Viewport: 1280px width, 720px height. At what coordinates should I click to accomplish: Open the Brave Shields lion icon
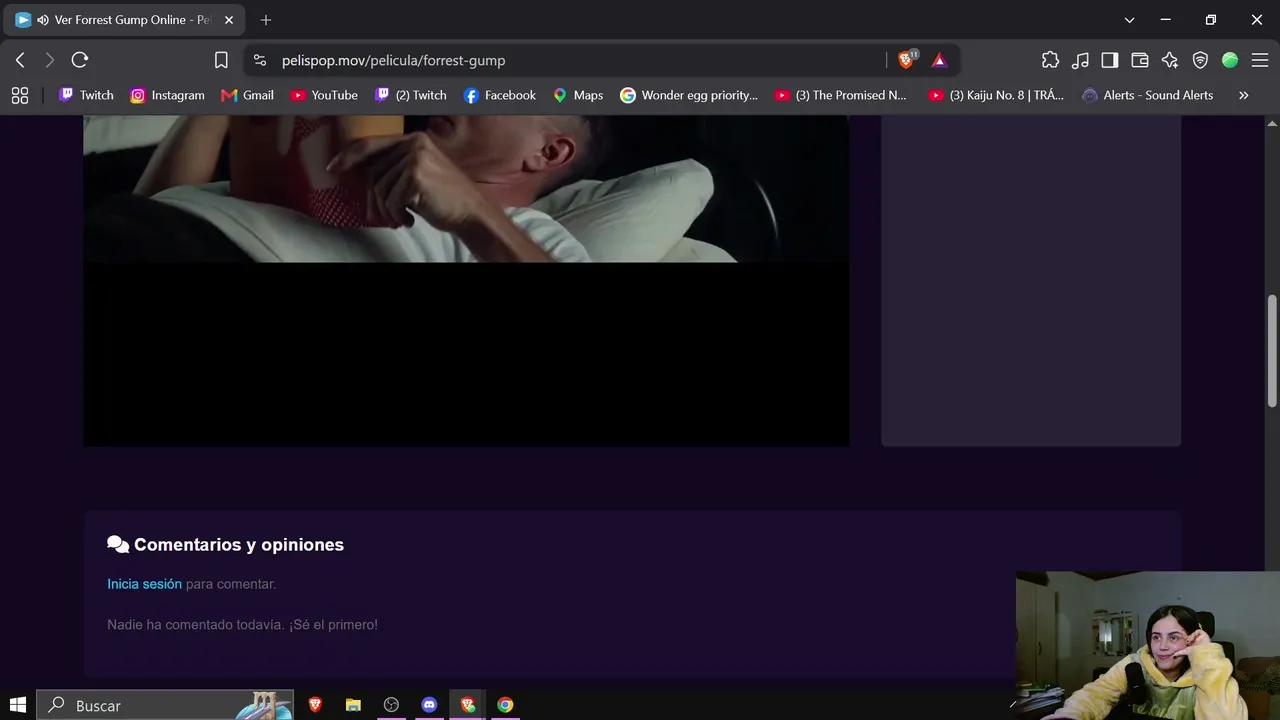pyautogui.click(x=907, y=60)
